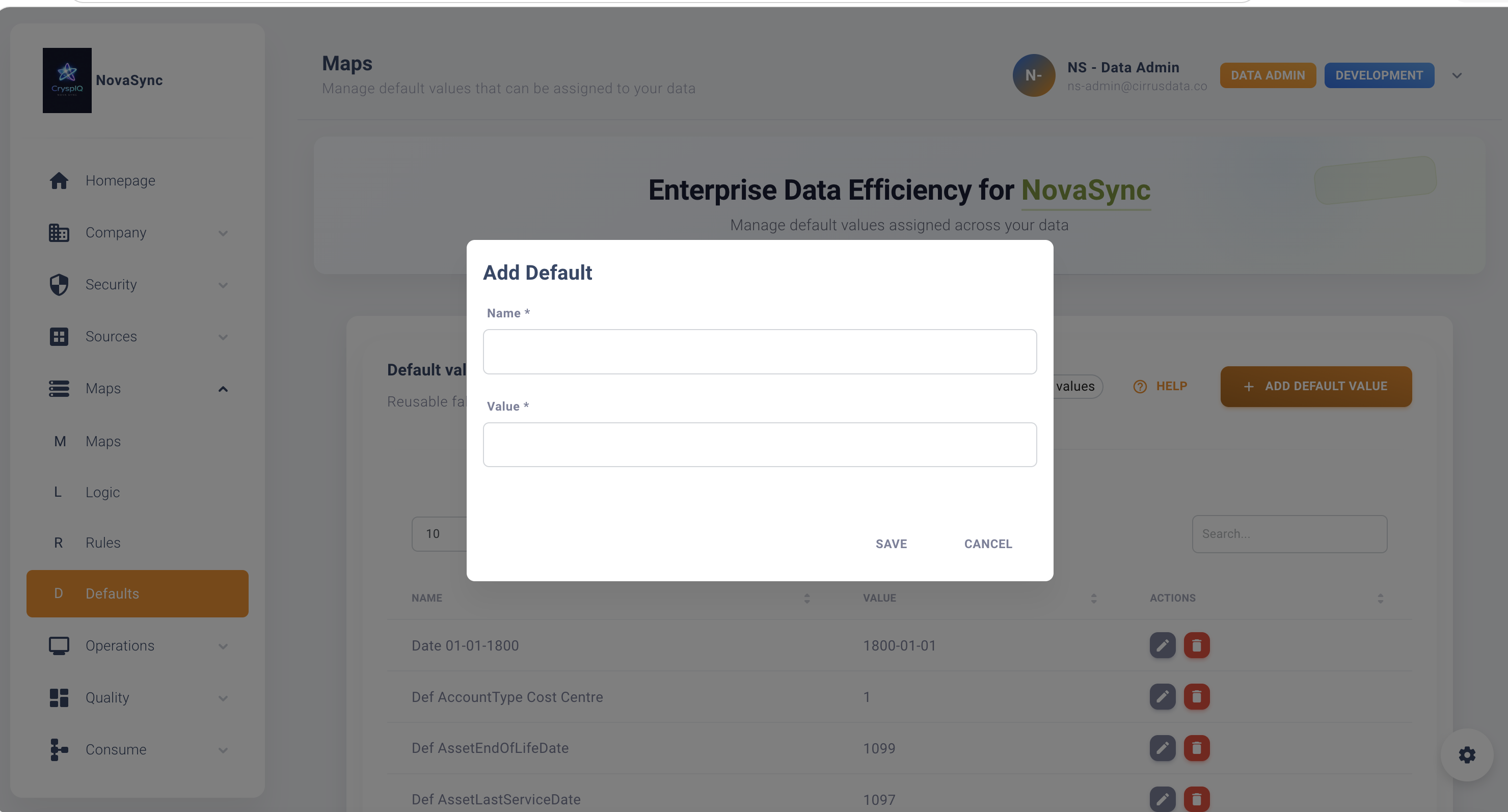Click the Search box in table

(x=1289, y=534)
